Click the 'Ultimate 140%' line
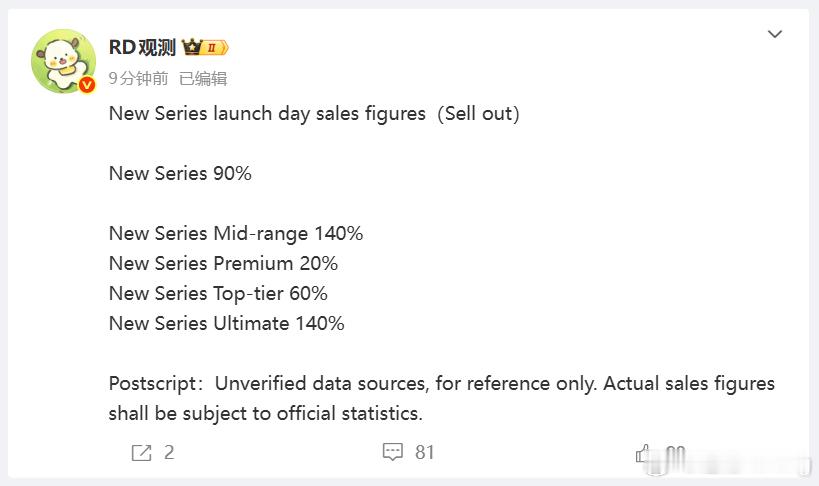The height and width of the screenshot is (486, 819). point(226,324)
